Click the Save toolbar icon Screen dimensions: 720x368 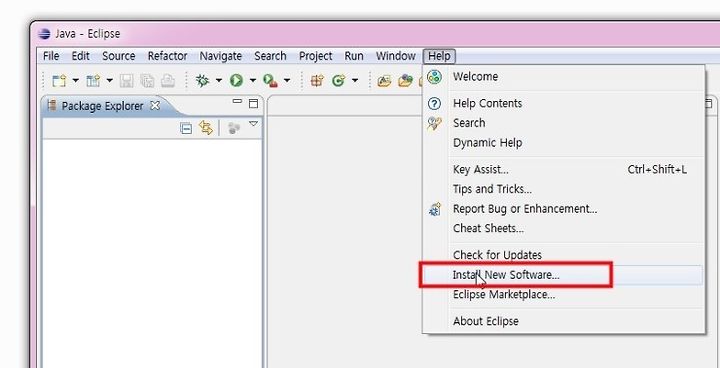[126, 81]
